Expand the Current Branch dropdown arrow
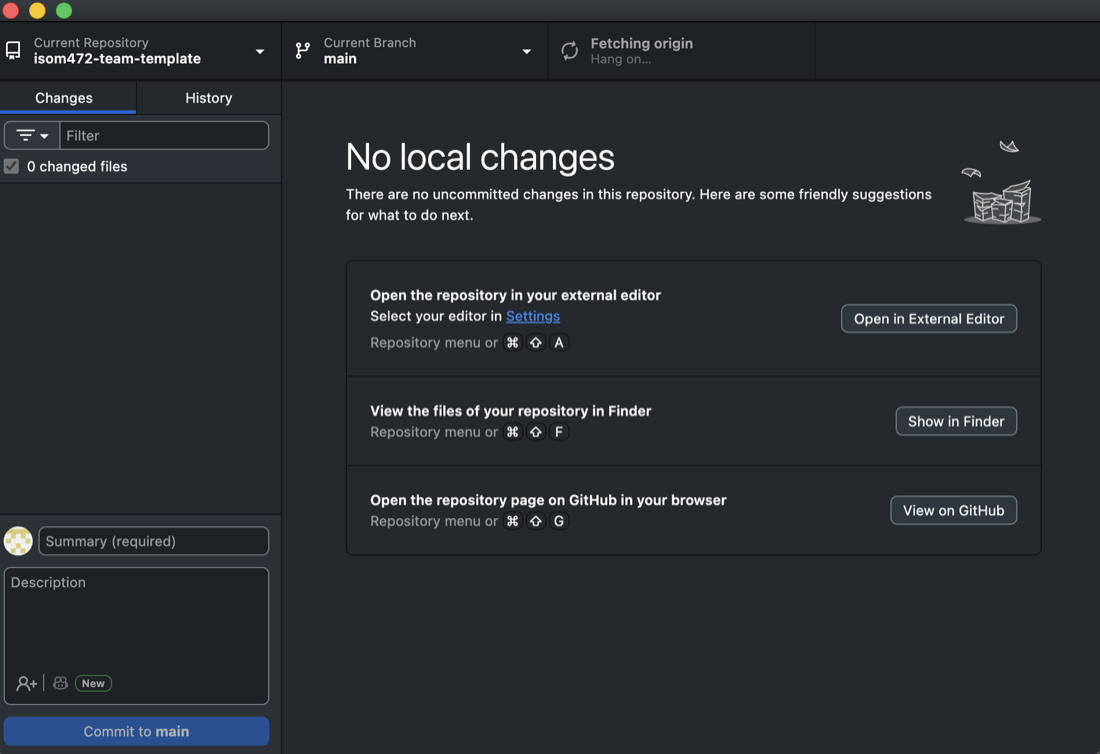Viewport: 1100px width, 754px height. point(526,51)
